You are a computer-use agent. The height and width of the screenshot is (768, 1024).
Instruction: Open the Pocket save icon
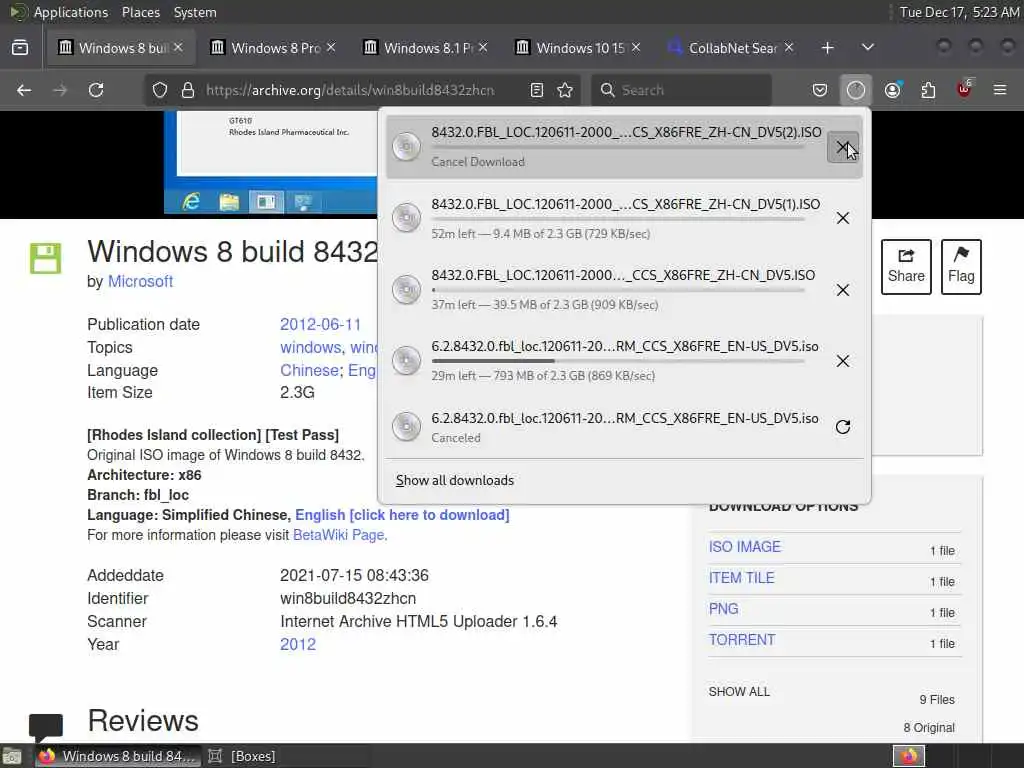click(820, 90)
